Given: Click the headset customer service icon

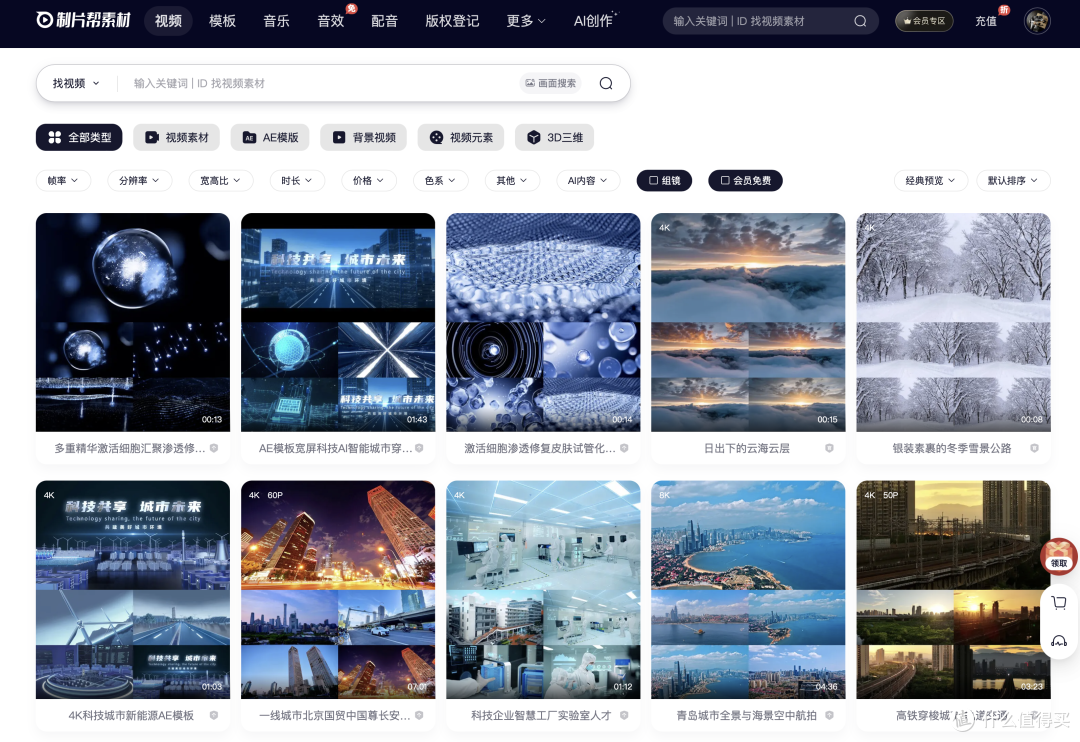Looking at the screenshot, I should pyautogui.click(x=1059, y=641).
